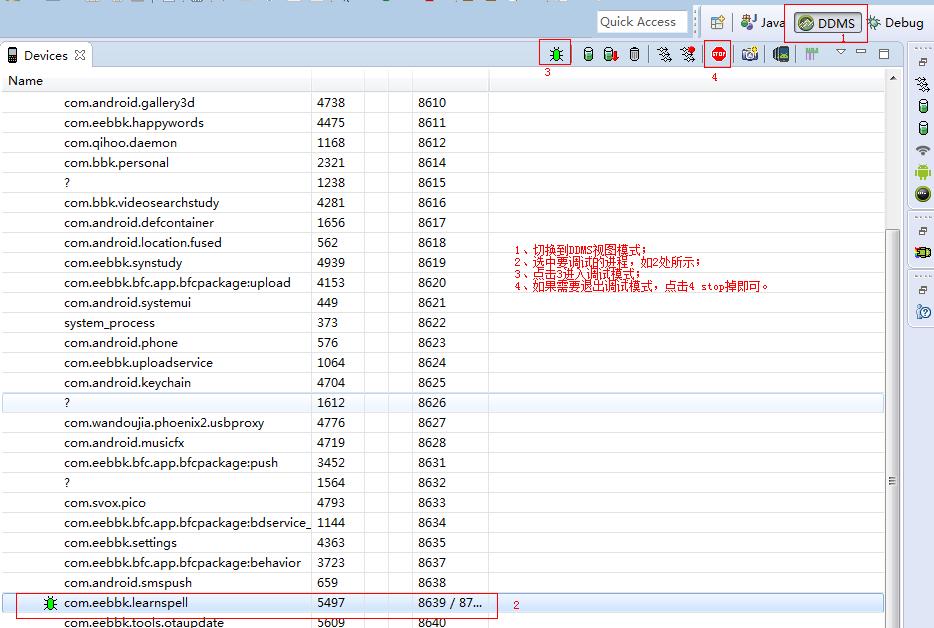Open the second cylinder icon in right sidebar
This screenshot has width=934, height=628.
pos(923,128)
